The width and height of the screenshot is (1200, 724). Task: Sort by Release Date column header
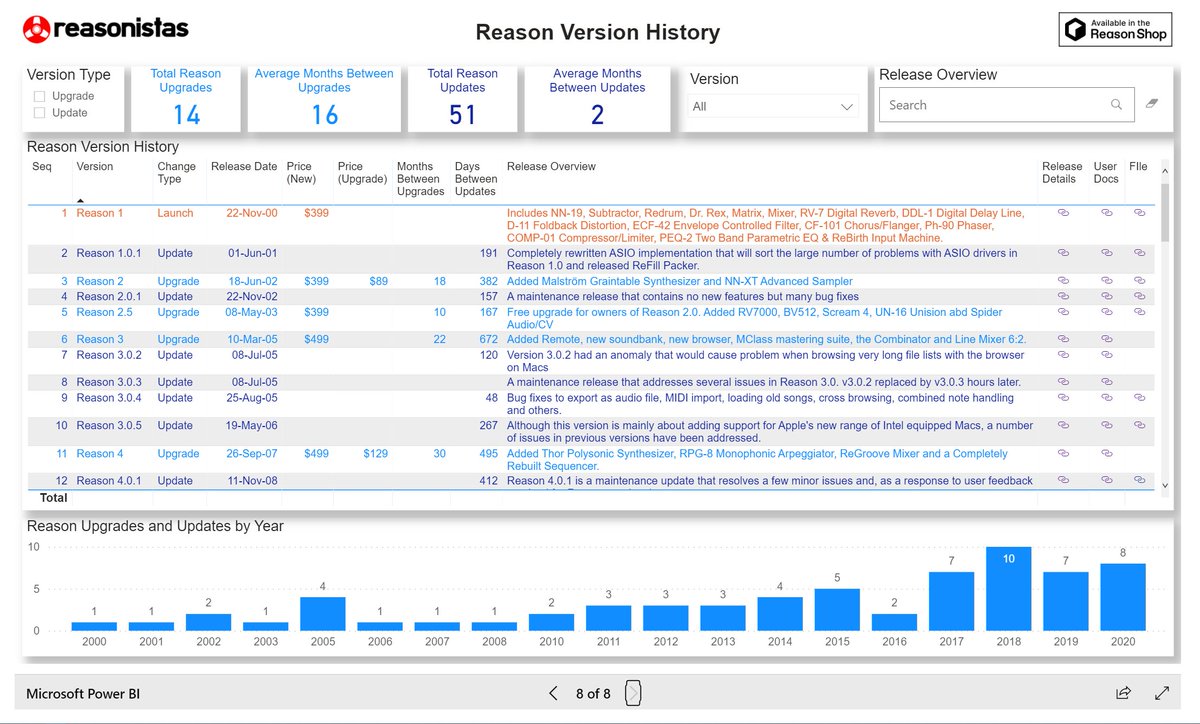[244, 167]
